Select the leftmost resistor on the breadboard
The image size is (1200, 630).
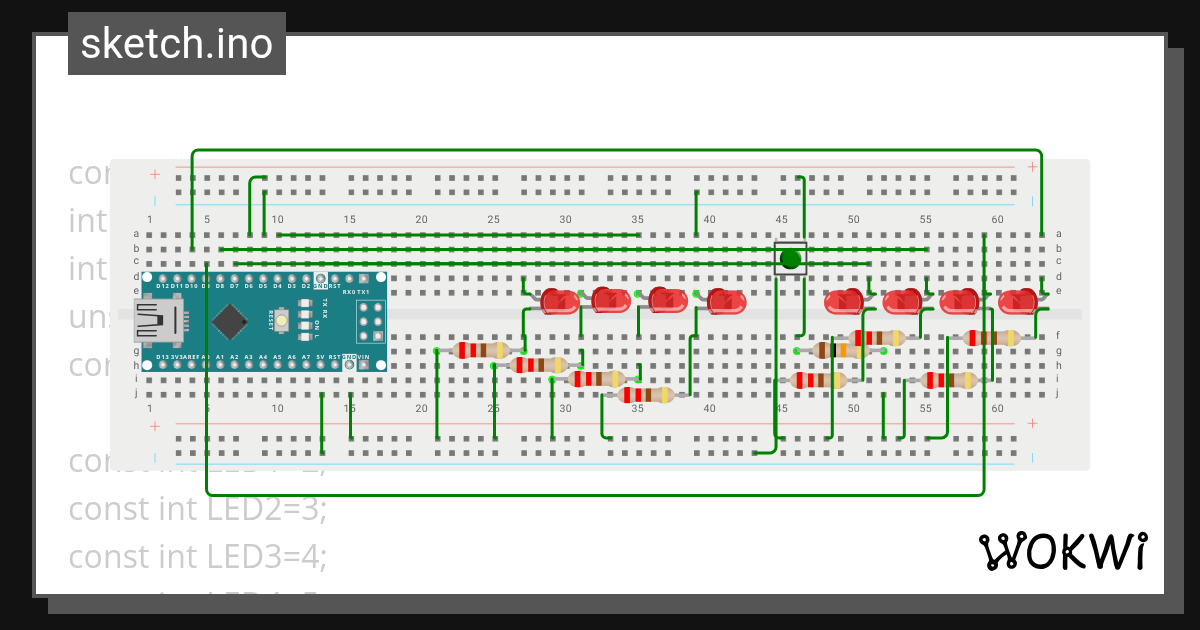tap(482, 350)
